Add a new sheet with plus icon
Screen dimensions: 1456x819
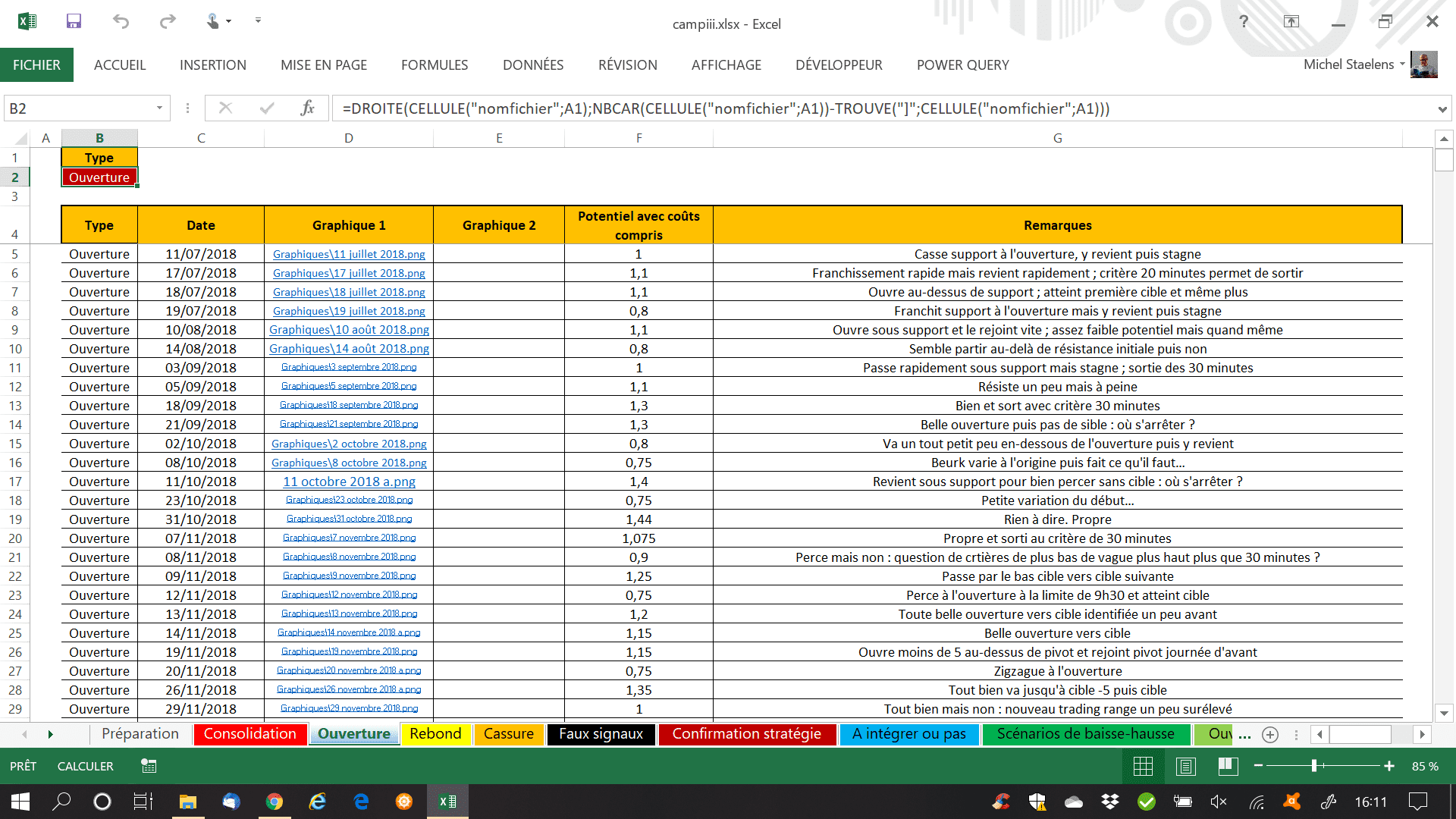coord(1270,734)
